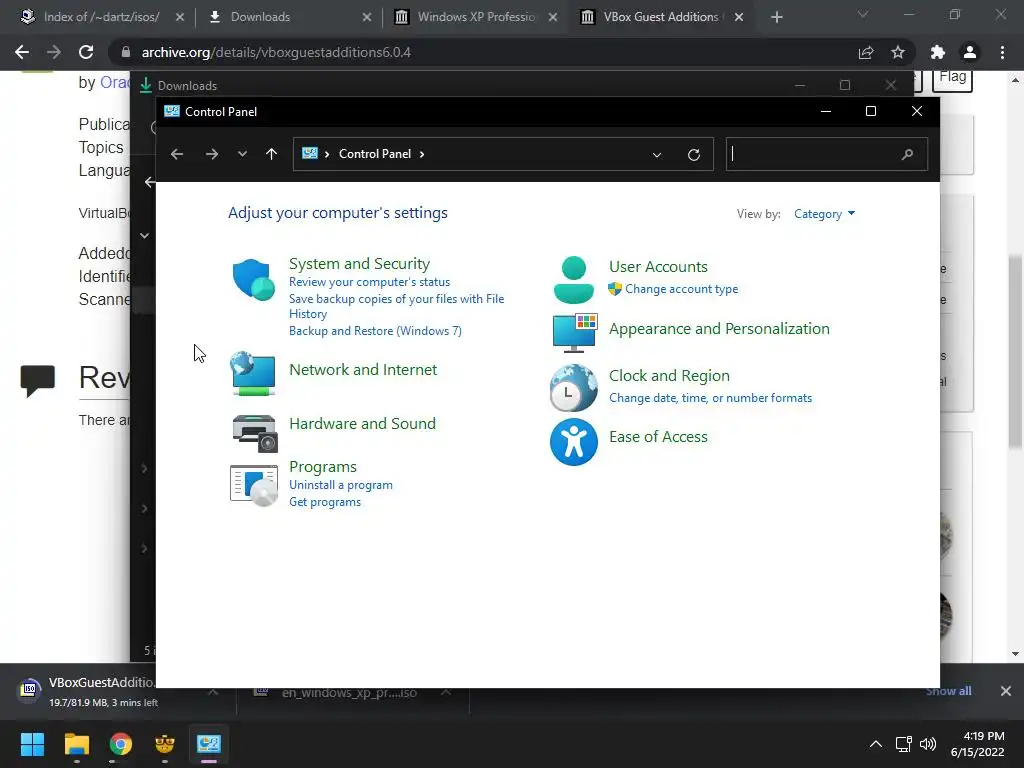Share this page from the address bar
This screenshot has width=1024, height=768.
pyautogui.click(x=866, y=52)
